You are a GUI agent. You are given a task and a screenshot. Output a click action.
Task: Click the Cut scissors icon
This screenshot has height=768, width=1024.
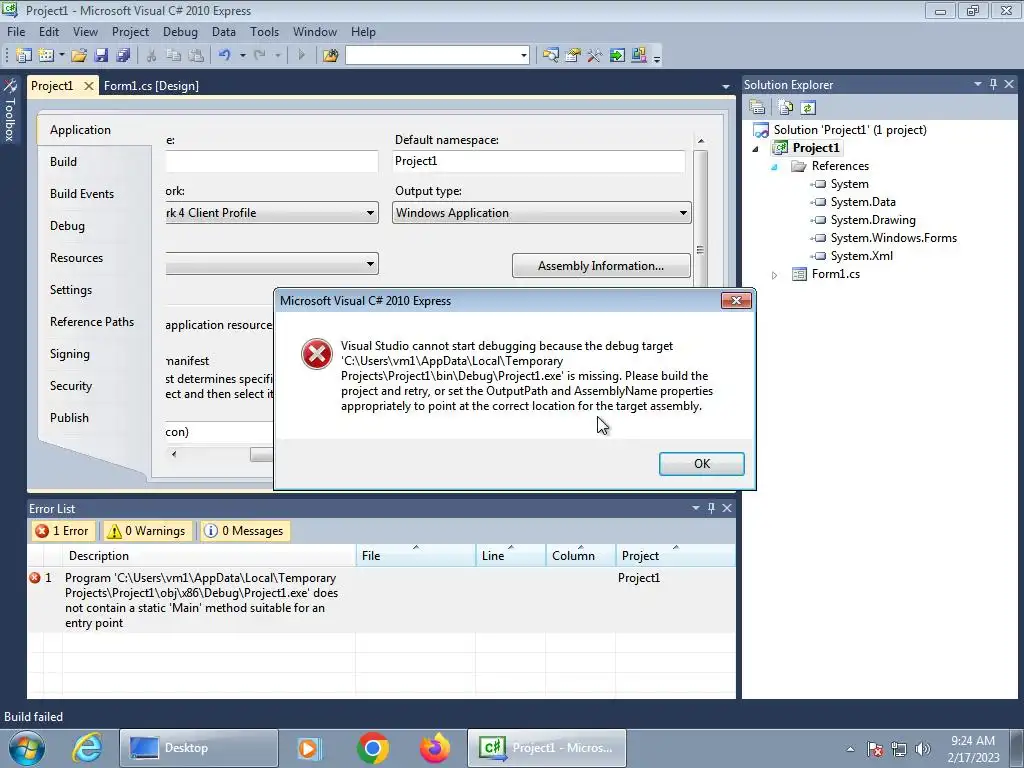pos(152,56)
